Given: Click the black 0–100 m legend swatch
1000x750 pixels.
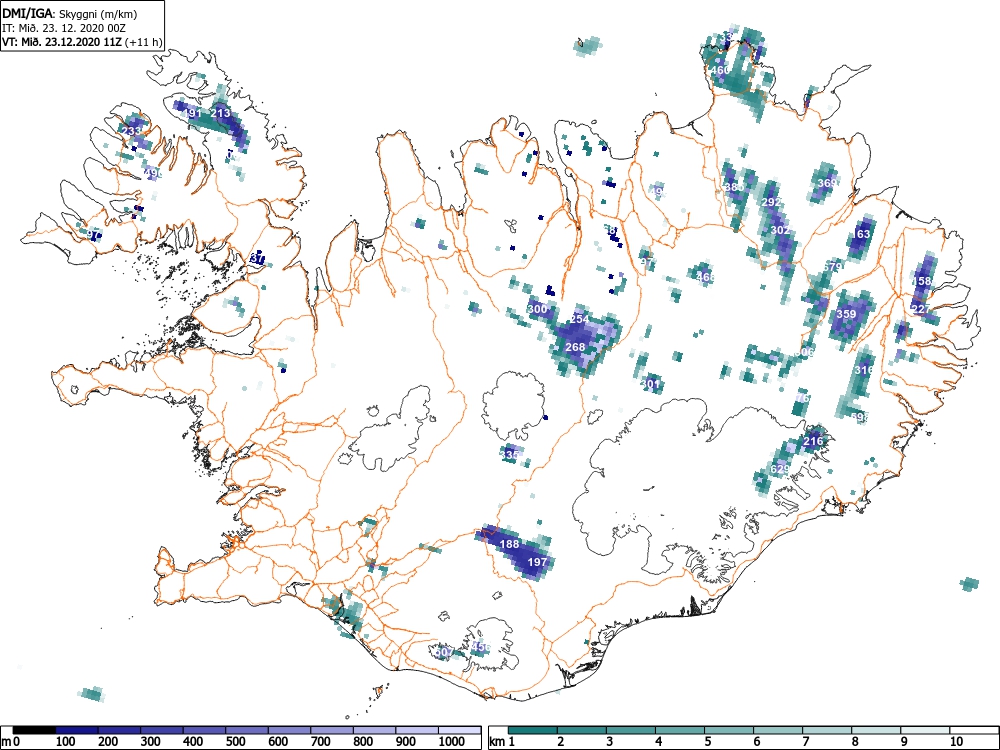Looking at the screenshot, I should pos(34,730).
